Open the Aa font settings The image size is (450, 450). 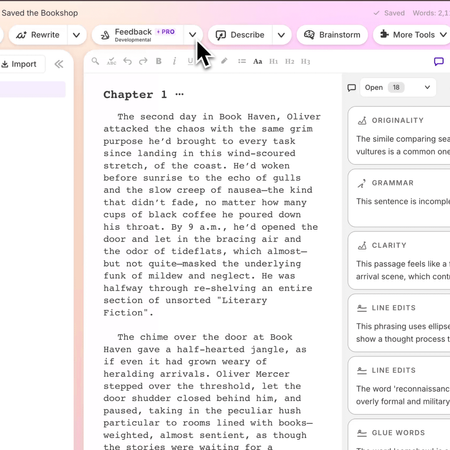coord(258,61)
